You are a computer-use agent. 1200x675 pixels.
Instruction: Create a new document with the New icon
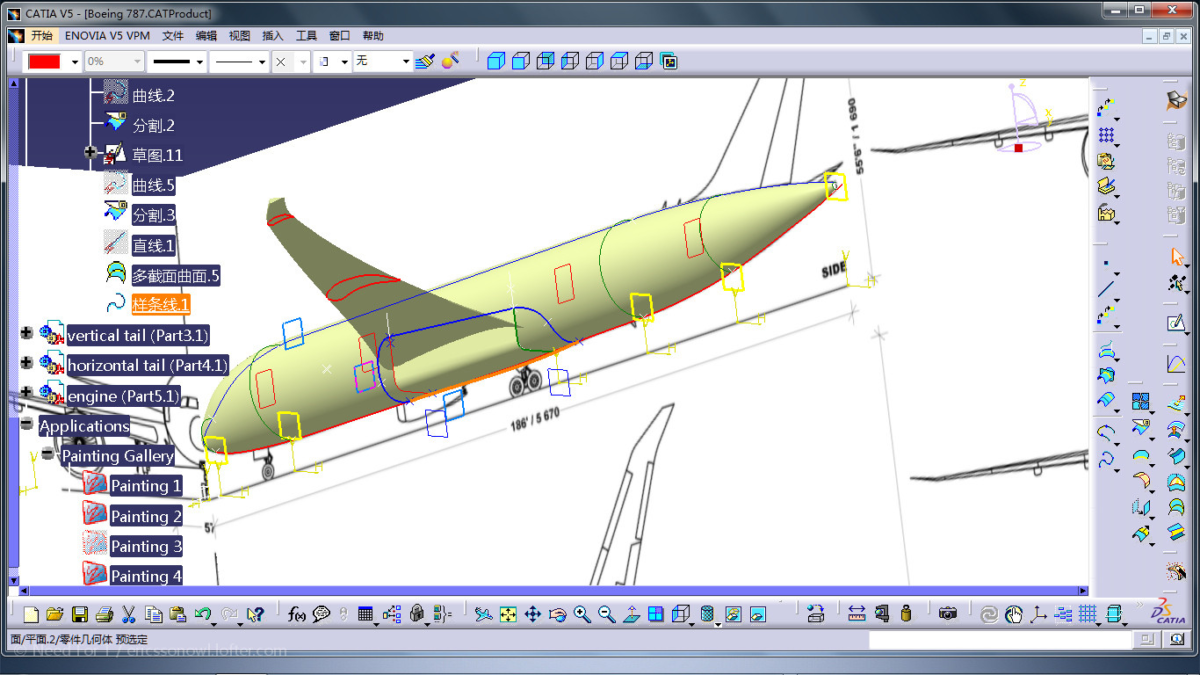tap(31, 614)
